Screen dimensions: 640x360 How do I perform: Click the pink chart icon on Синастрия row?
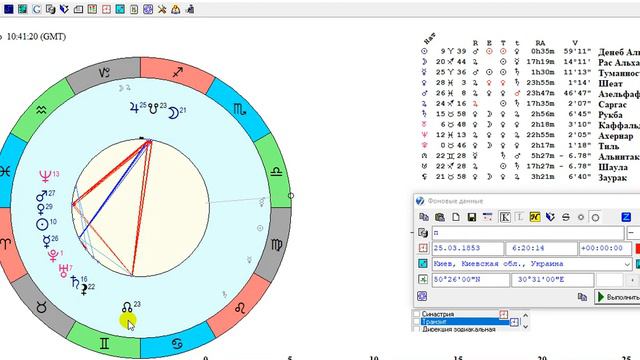pyautogui.click(x=503, y=314)
